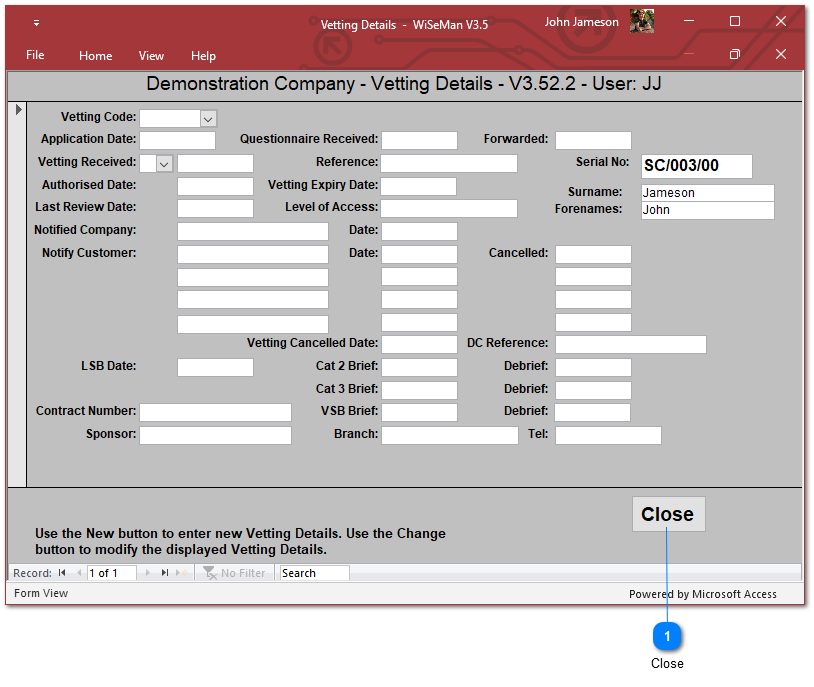
Task: Click the Surname field containing Jameson
Action: [x=707, y=193]
